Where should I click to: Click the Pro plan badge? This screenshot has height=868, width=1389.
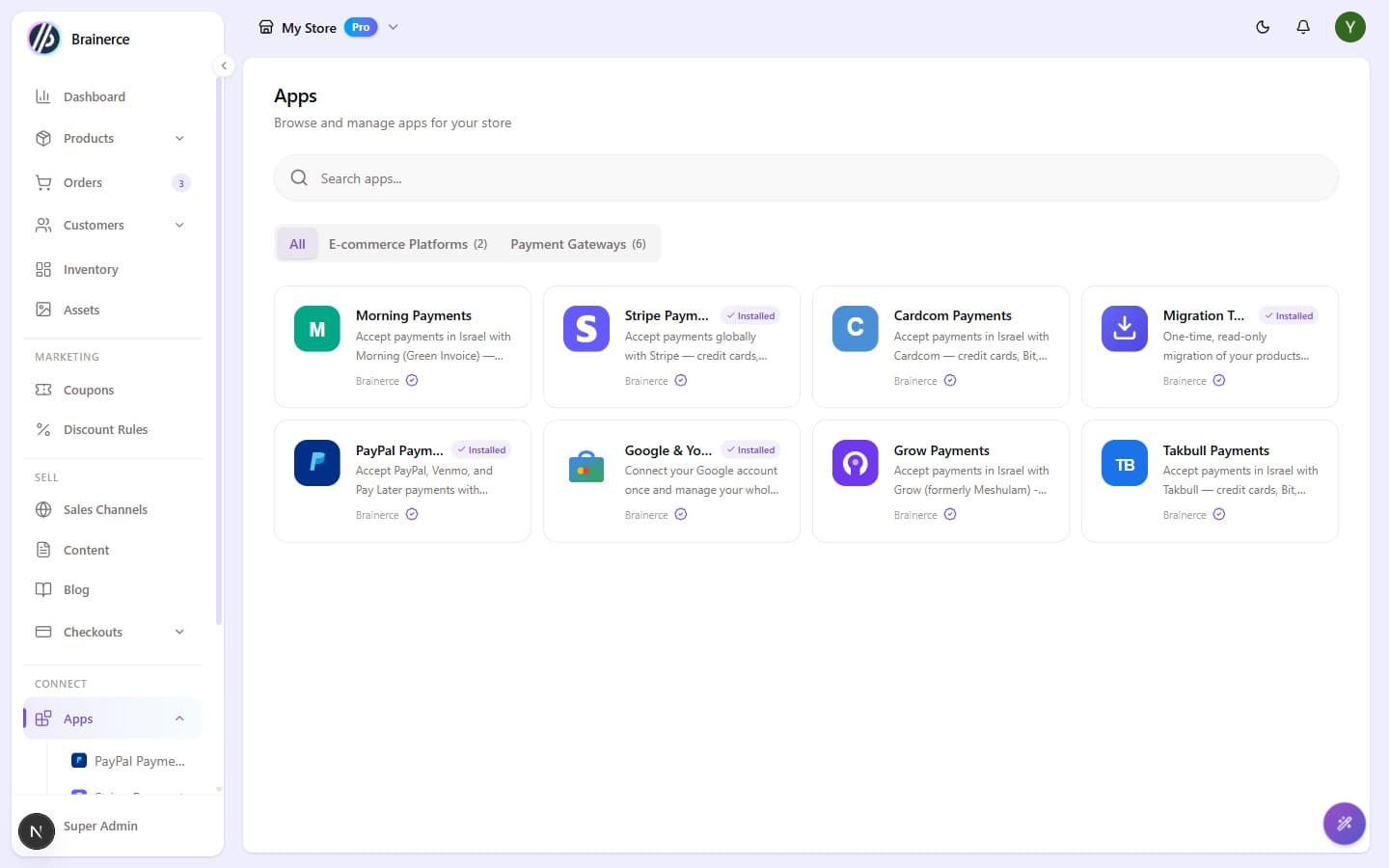pyautogui.click(x=361, y=27)
